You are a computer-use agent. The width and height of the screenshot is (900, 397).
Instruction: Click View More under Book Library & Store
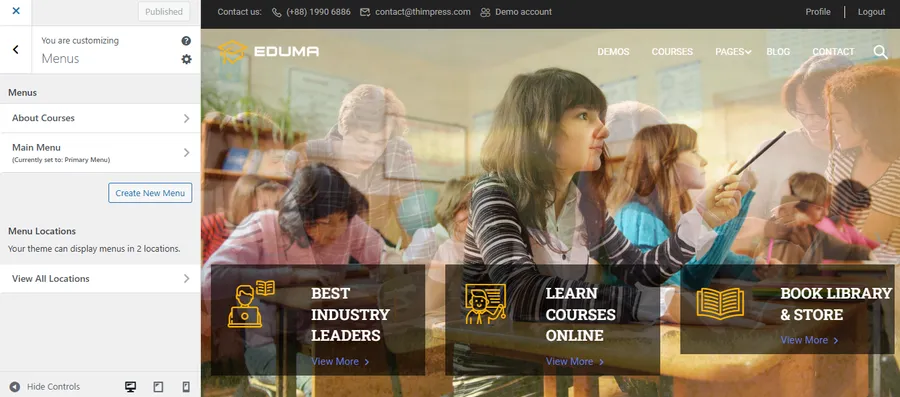coord(809,340)
